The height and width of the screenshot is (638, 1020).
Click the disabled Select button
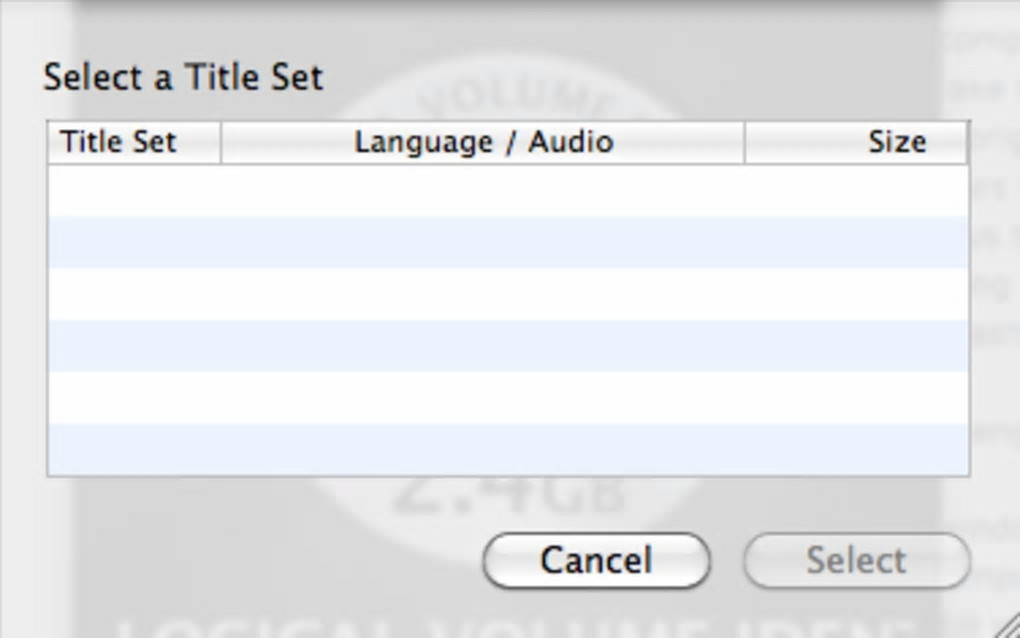(x=856, y=560)
